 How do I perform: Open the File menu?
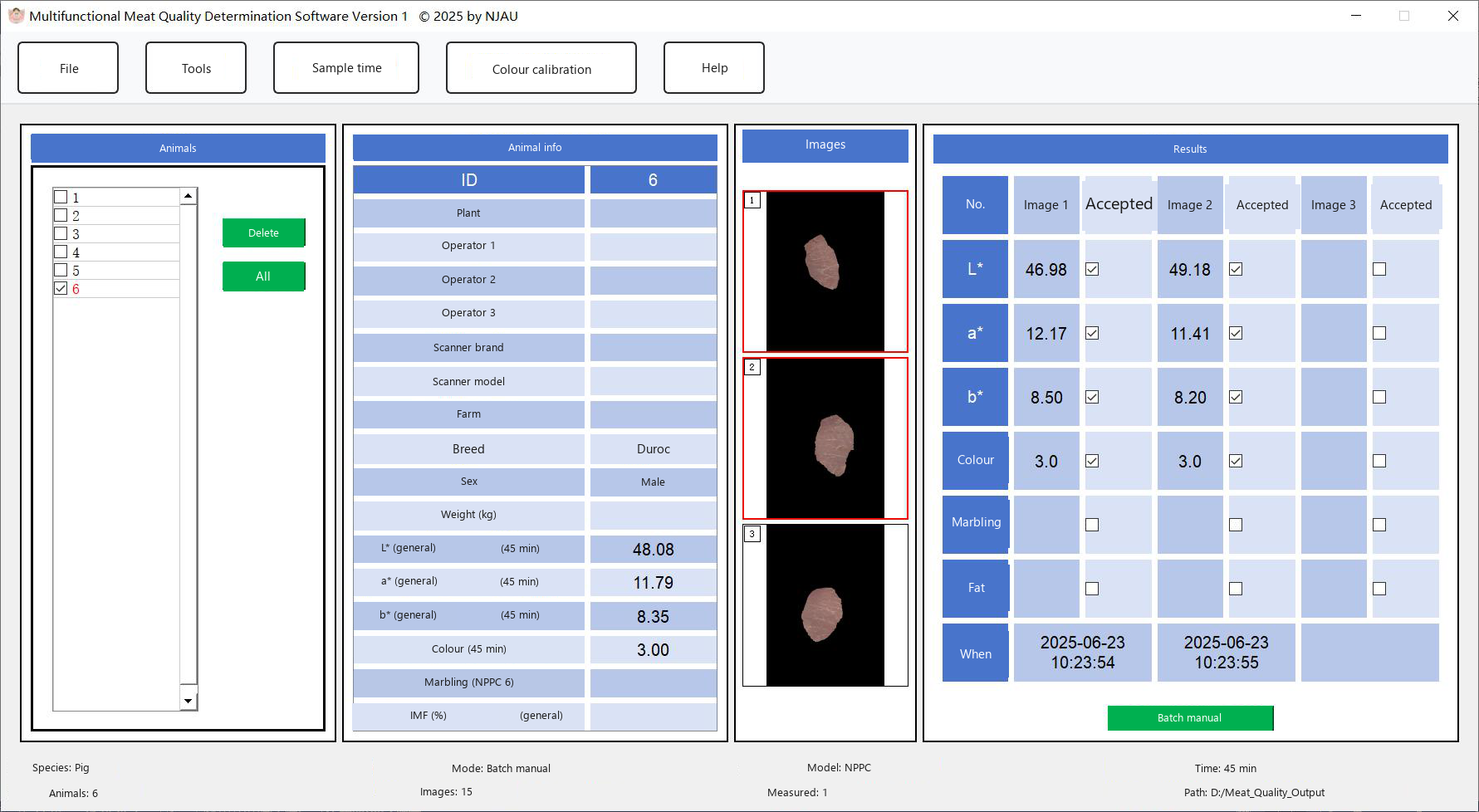(x=68, y=68)
